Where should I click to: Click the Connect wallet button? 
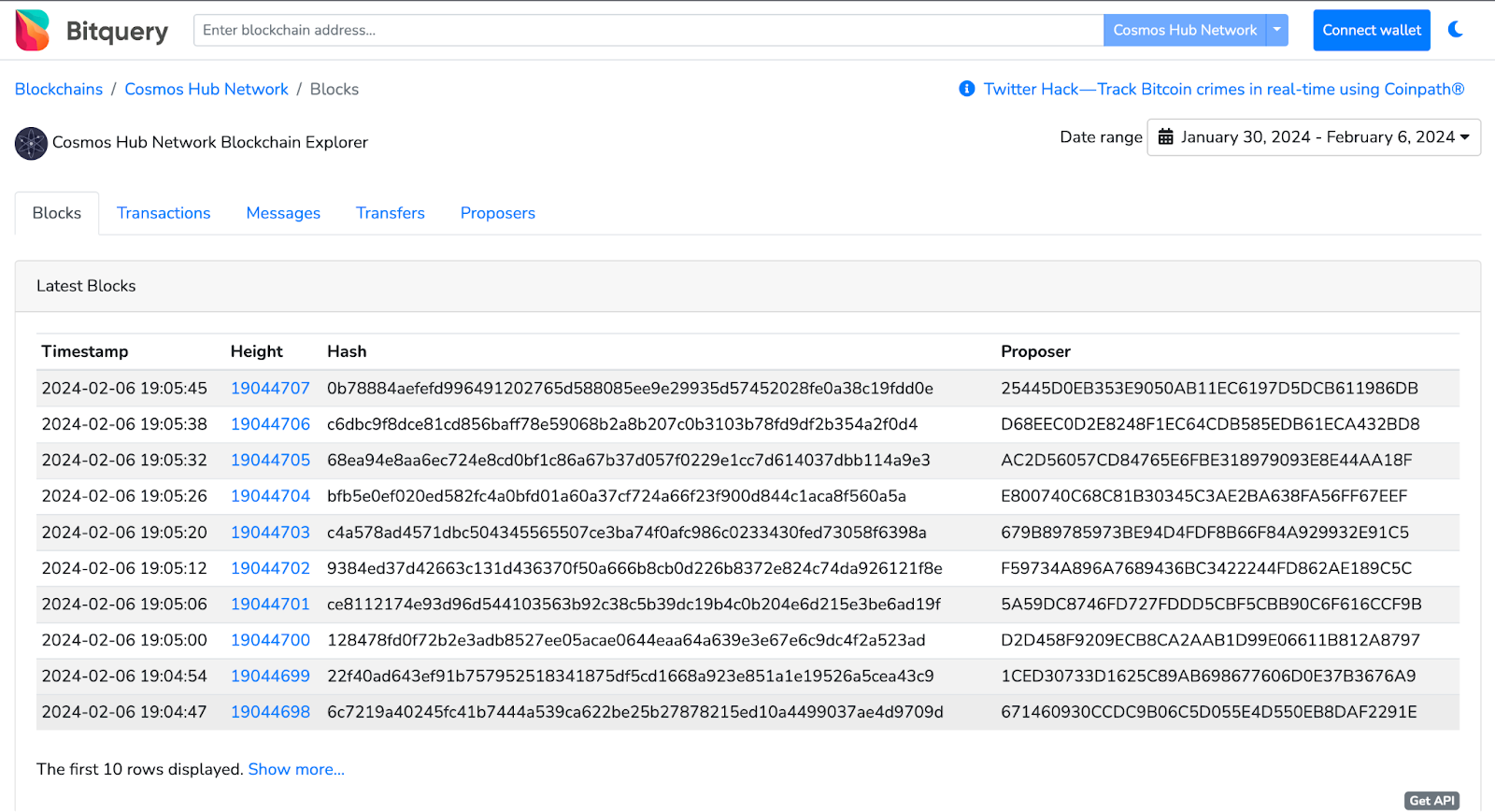(1372, 30)
